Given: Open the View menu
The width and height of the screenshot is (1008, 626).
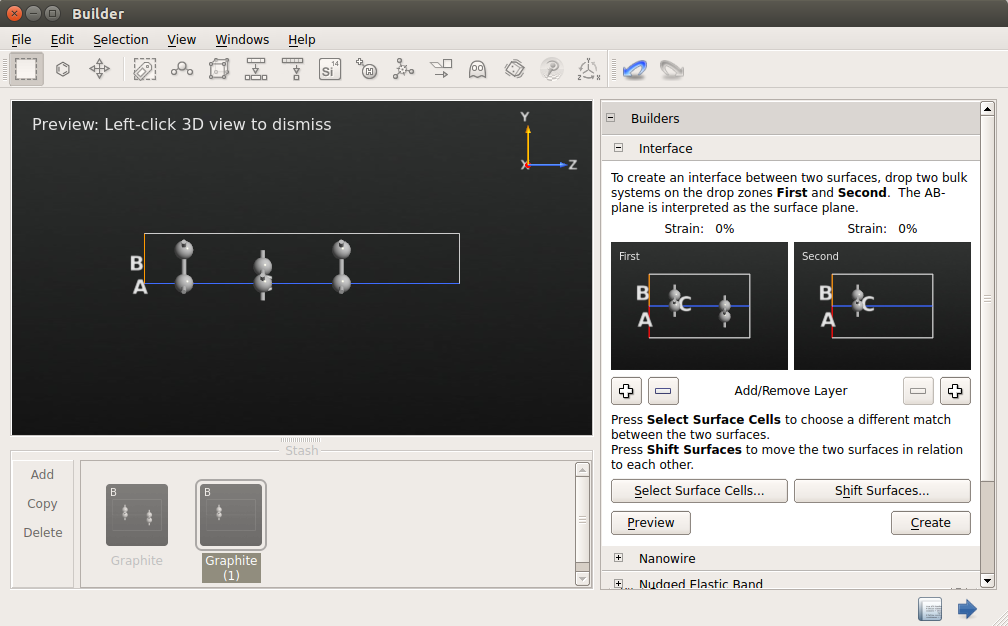Looking at the screenshot, I should point(182,40).
